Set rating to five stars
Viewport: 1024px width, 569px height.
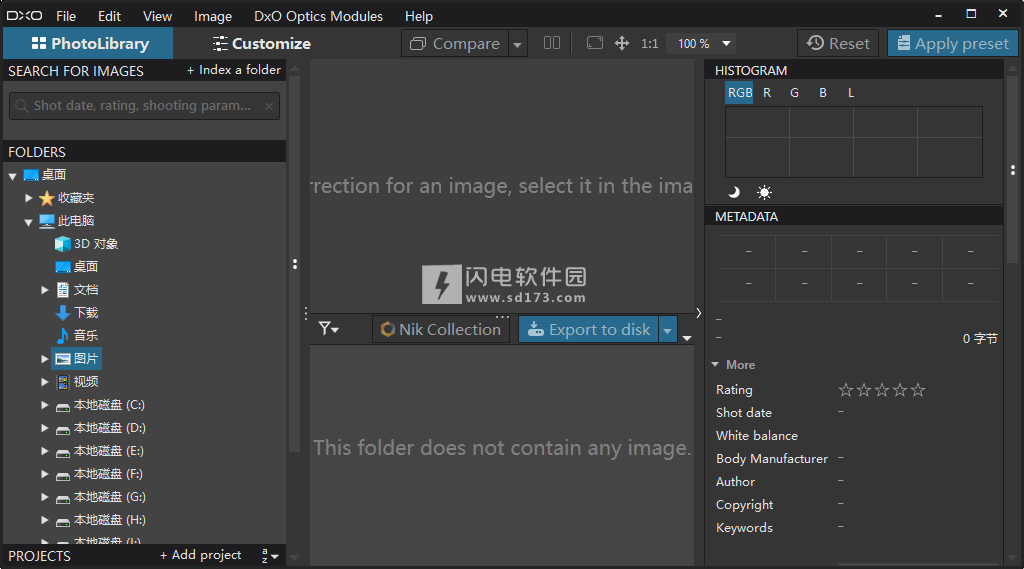coord(918,390)
